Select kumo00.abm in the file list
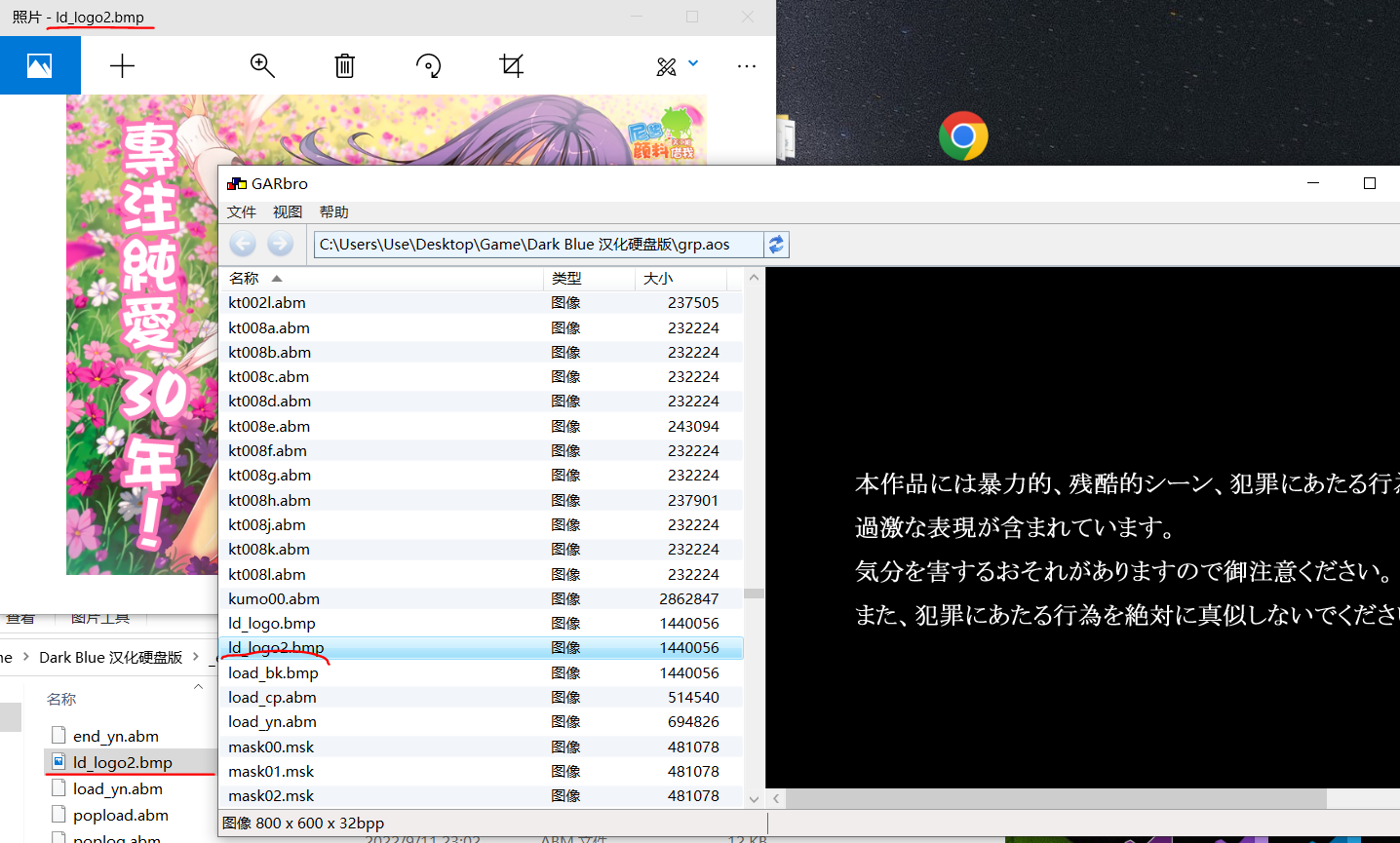The image size is (1400, 843). (x=274, y=598)
